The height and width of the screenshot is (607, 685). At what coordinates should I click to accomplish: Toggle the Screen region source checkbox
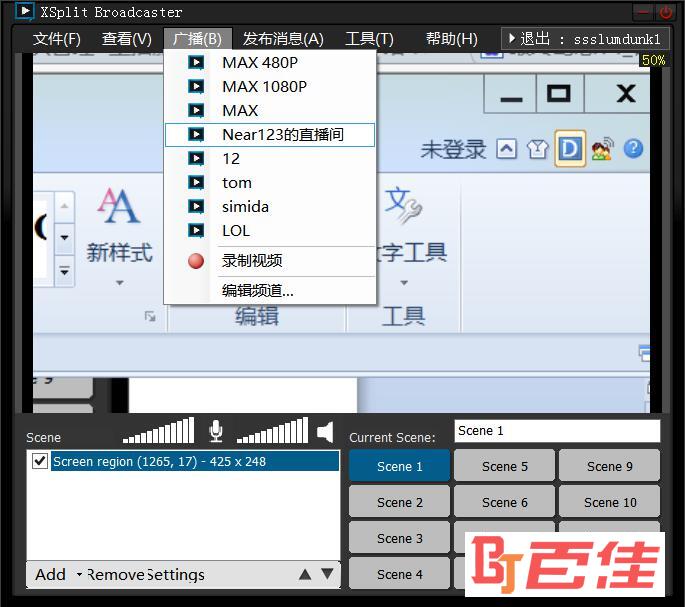pos(40,461)
